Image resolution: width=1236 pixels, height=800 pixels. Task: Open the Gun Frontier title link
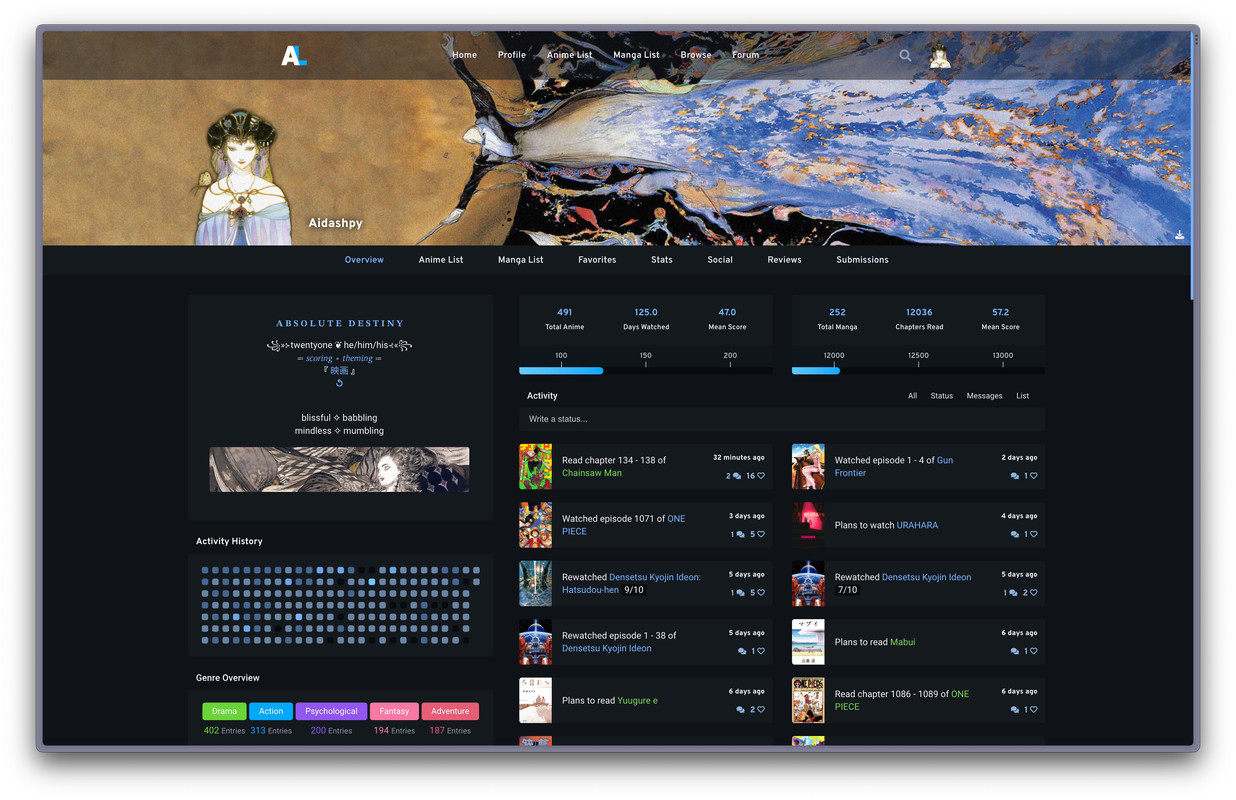[894, 467]
